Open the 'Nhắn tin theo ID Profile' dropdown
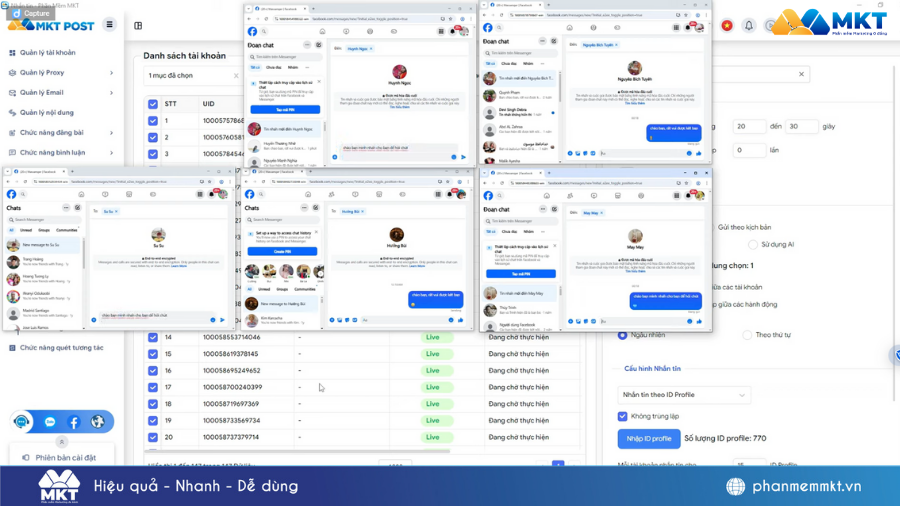900x506 pixels. coord(684,395)
